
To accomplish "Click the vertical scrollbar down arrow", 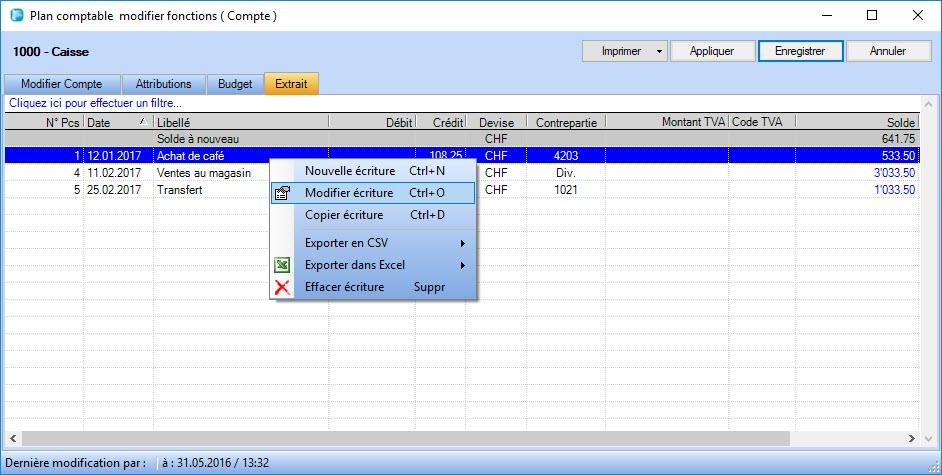I will click(x=927, y=421).
